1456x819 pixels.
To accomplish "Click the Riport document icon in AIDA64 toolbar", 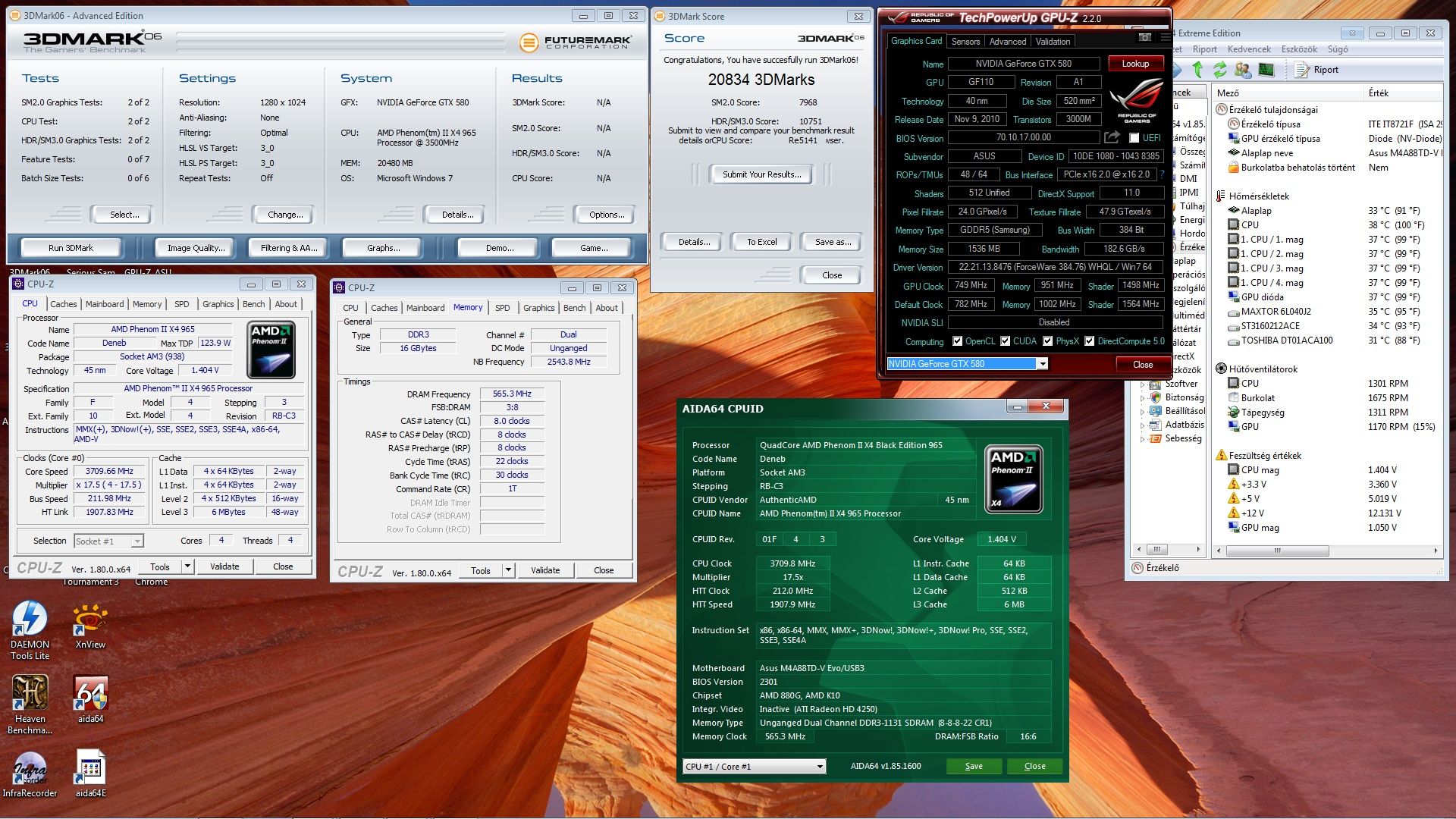I will point(1302,70).
